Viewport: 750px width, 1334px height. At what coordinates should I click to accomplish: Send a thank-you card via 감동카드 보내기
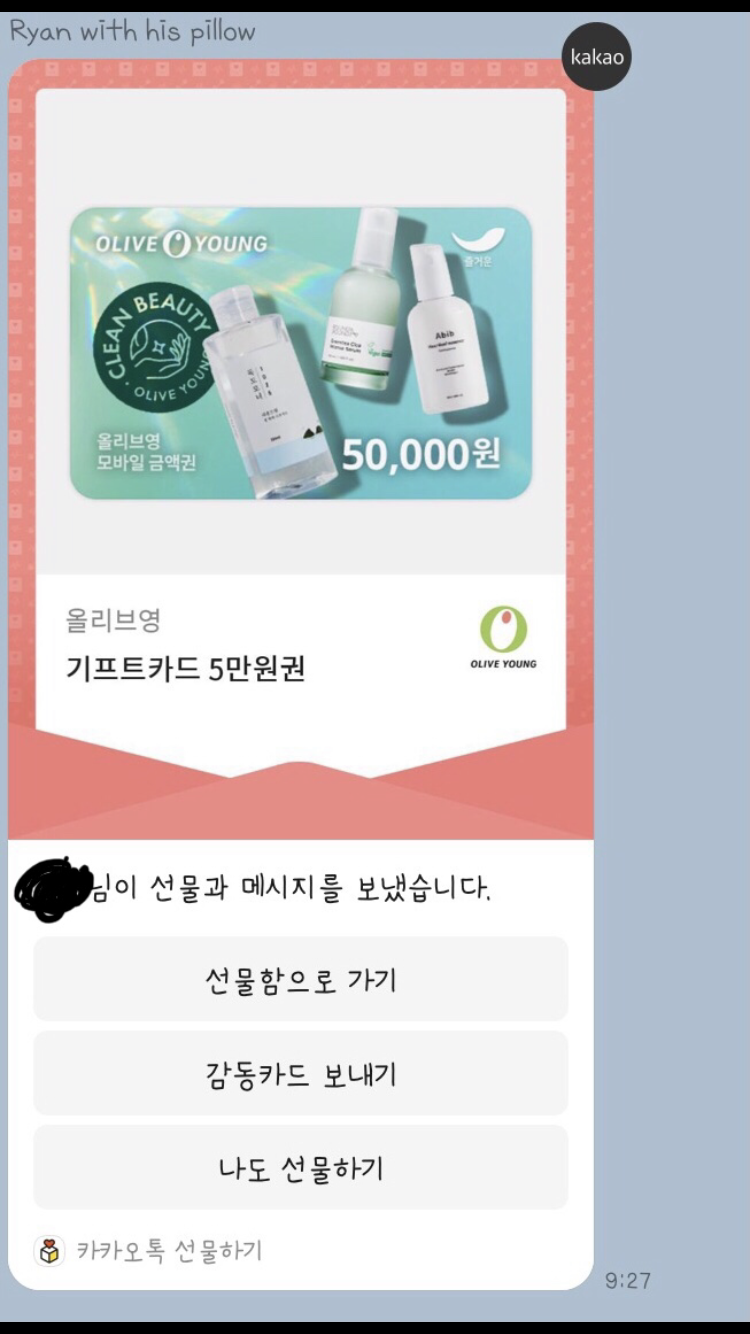pos(301,1074)
